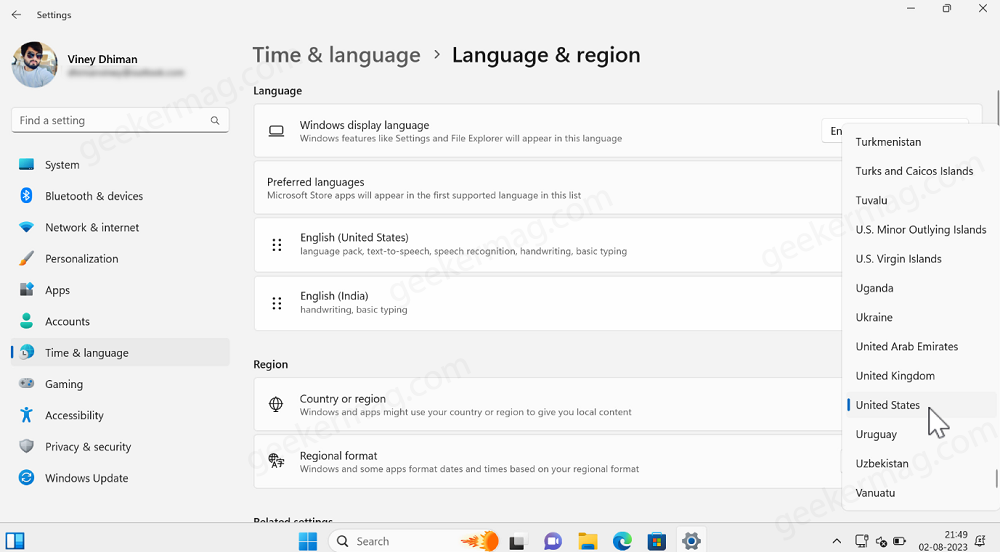Go back using the Settings back arrow
The image size is (1000, 552).
click(x=16, y=15)
